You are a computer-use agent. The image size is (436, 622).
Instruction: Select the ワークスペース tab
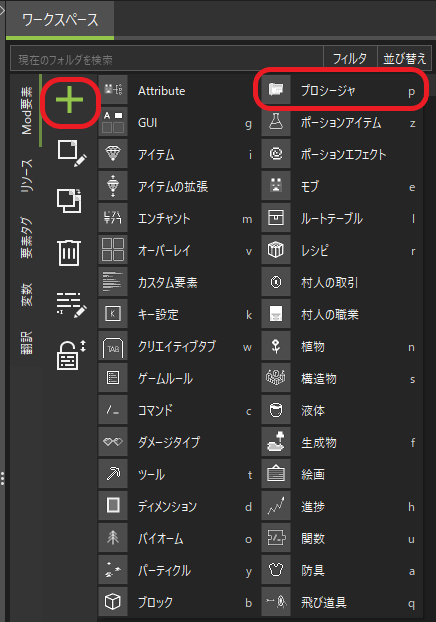tap(60, 19)
